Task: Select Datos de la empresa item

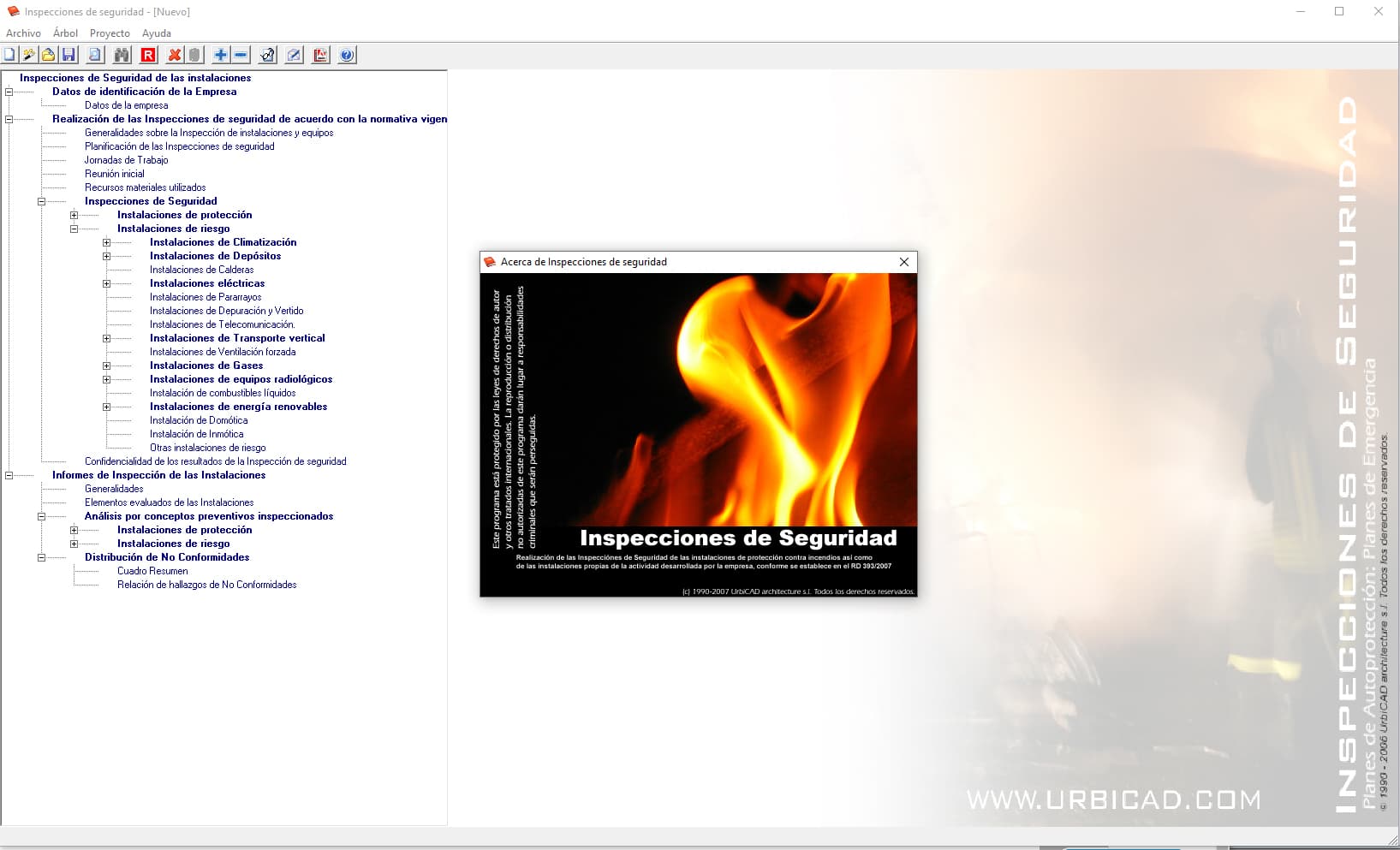Action: (126, 105)
